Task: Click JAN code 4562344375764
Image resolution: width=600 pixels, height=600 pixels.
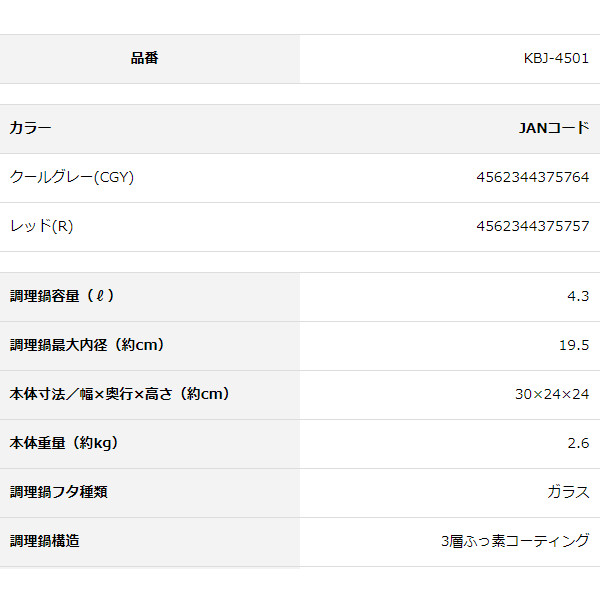Action: [x=533, y=177]
